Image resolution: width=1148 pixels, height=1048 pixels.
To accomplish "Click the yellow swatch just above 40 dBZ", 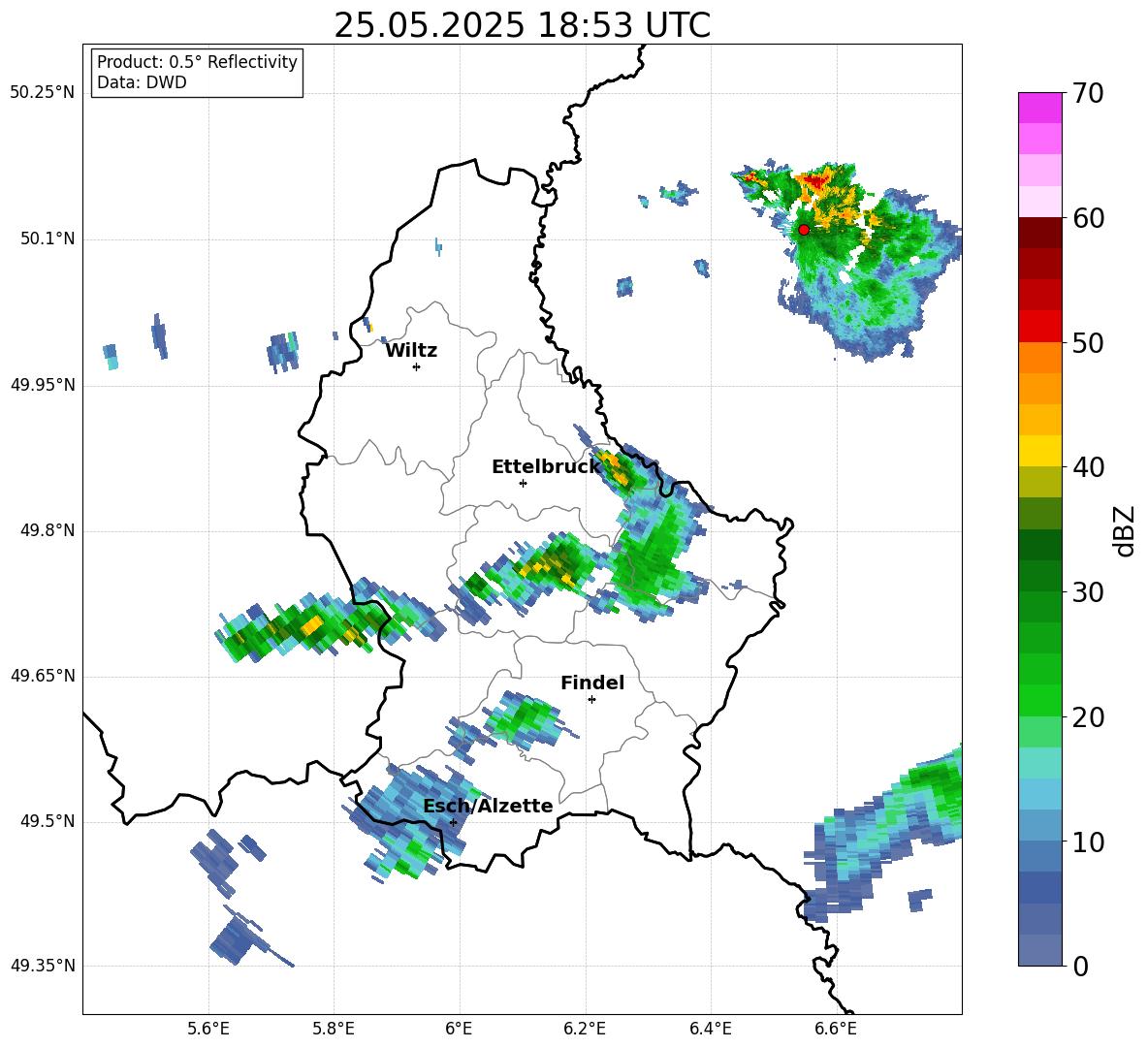I will [1039, 451].
